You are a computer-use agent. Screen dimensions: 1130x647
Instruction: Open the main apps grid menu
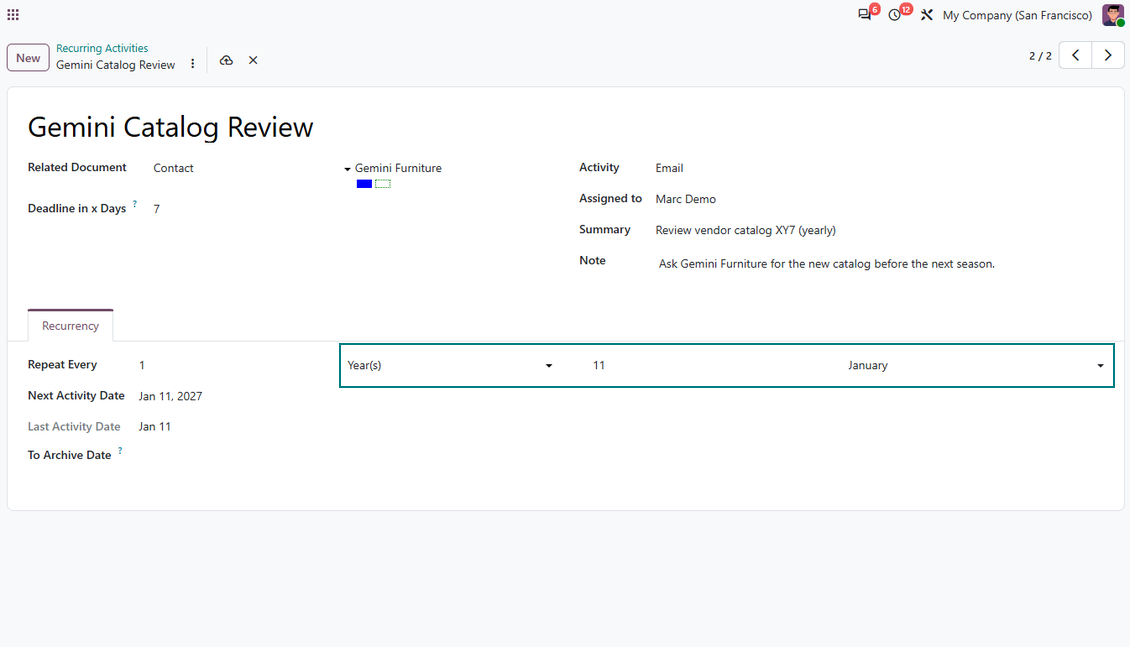pos(13,14)
